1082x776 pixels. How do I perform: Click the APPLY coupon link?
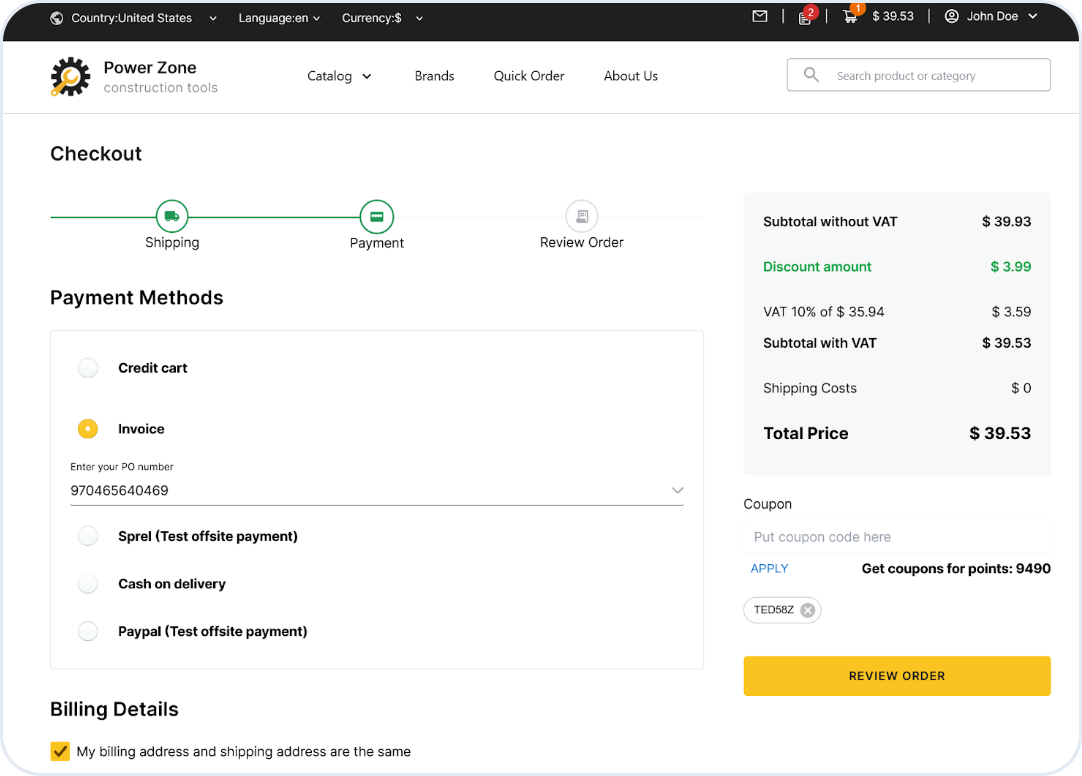click(769, 568)
